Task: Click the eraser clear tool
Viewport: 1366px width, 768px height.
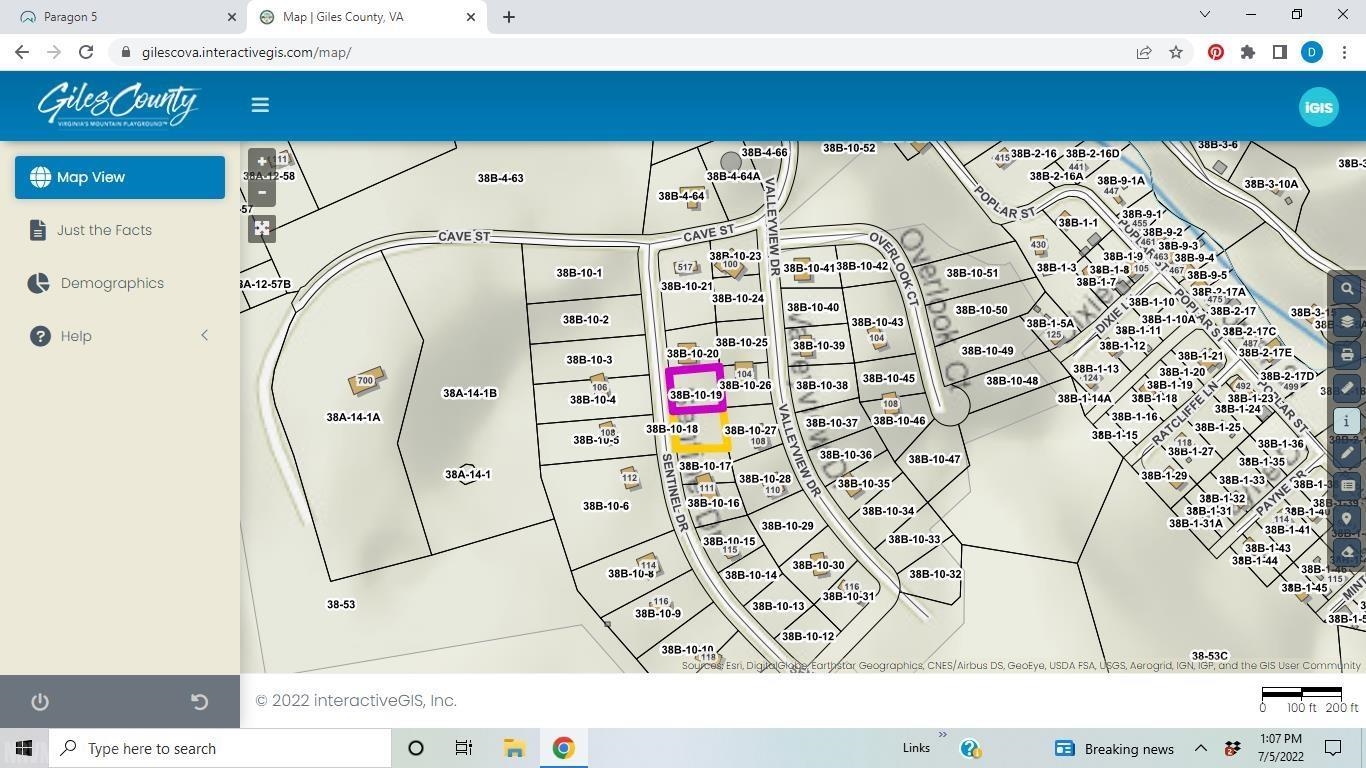Action: [x=1347, y=552]
